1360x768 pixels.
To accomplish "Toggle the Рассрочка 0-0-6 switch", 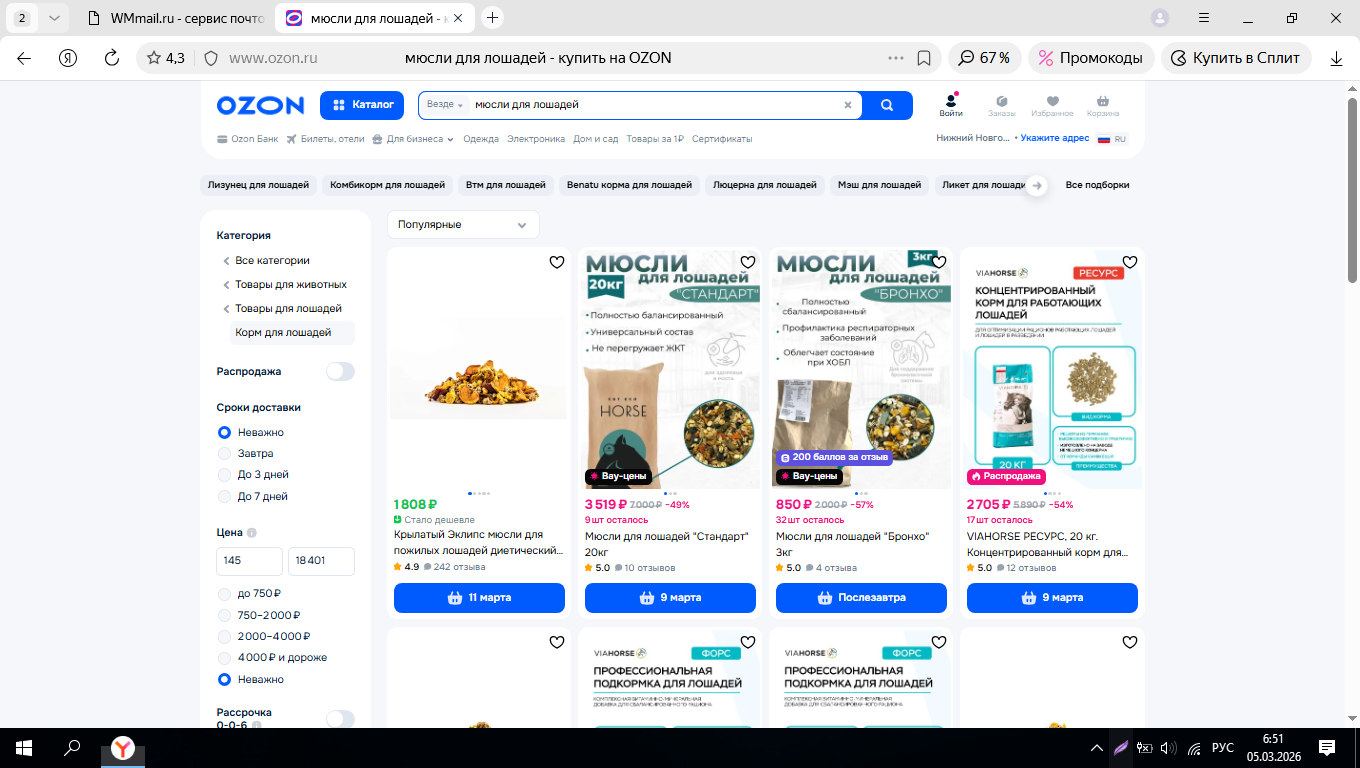I will [x=340, y=719].
